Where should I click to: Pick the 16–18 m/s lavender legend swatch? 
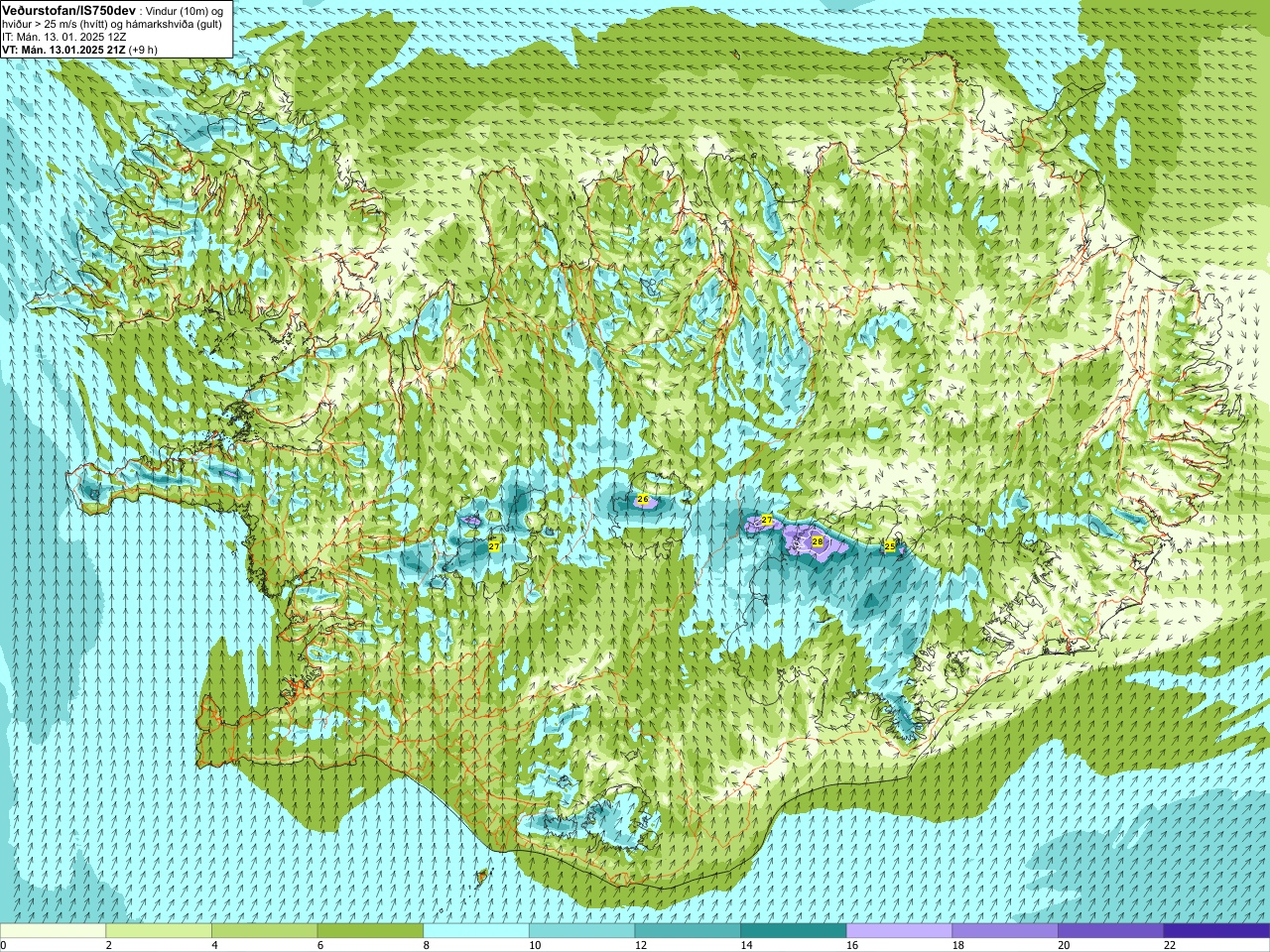tap(899, 931)
